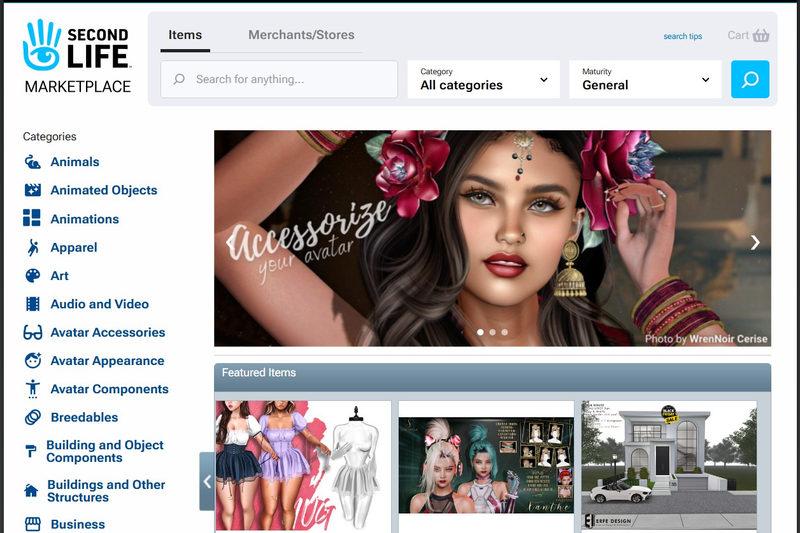This screenshot has width=800, height=533.
Task: Click the Breedables rings icon
Action: pos(33,417)
